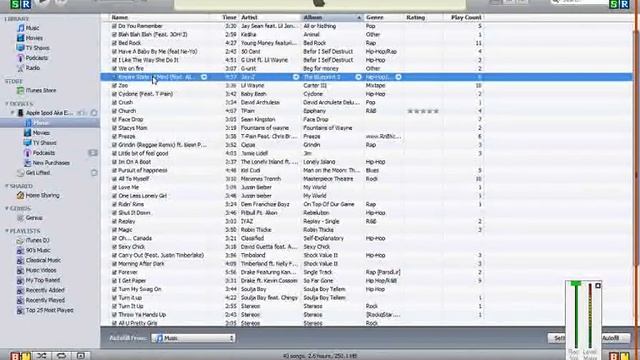Viewport: 640px width, 360px height.
Task: Click the arrow beside Empire State of Mind
Action: [x=204, y=77]
